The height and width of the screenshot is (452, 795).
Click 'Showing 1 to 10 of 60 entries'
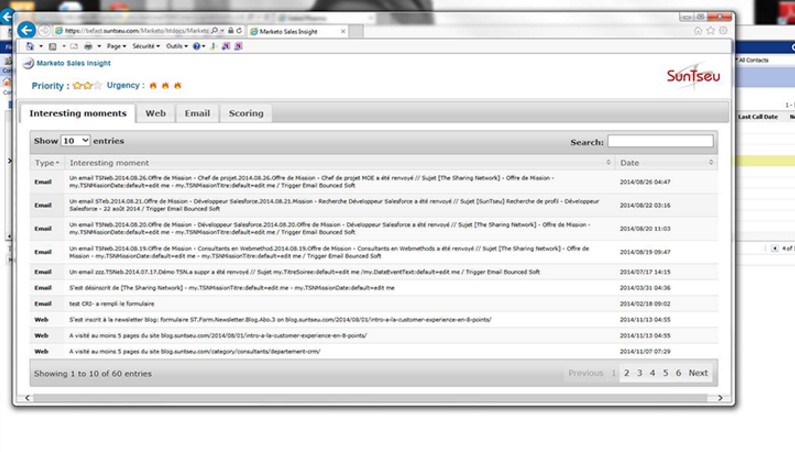[93, 373]
